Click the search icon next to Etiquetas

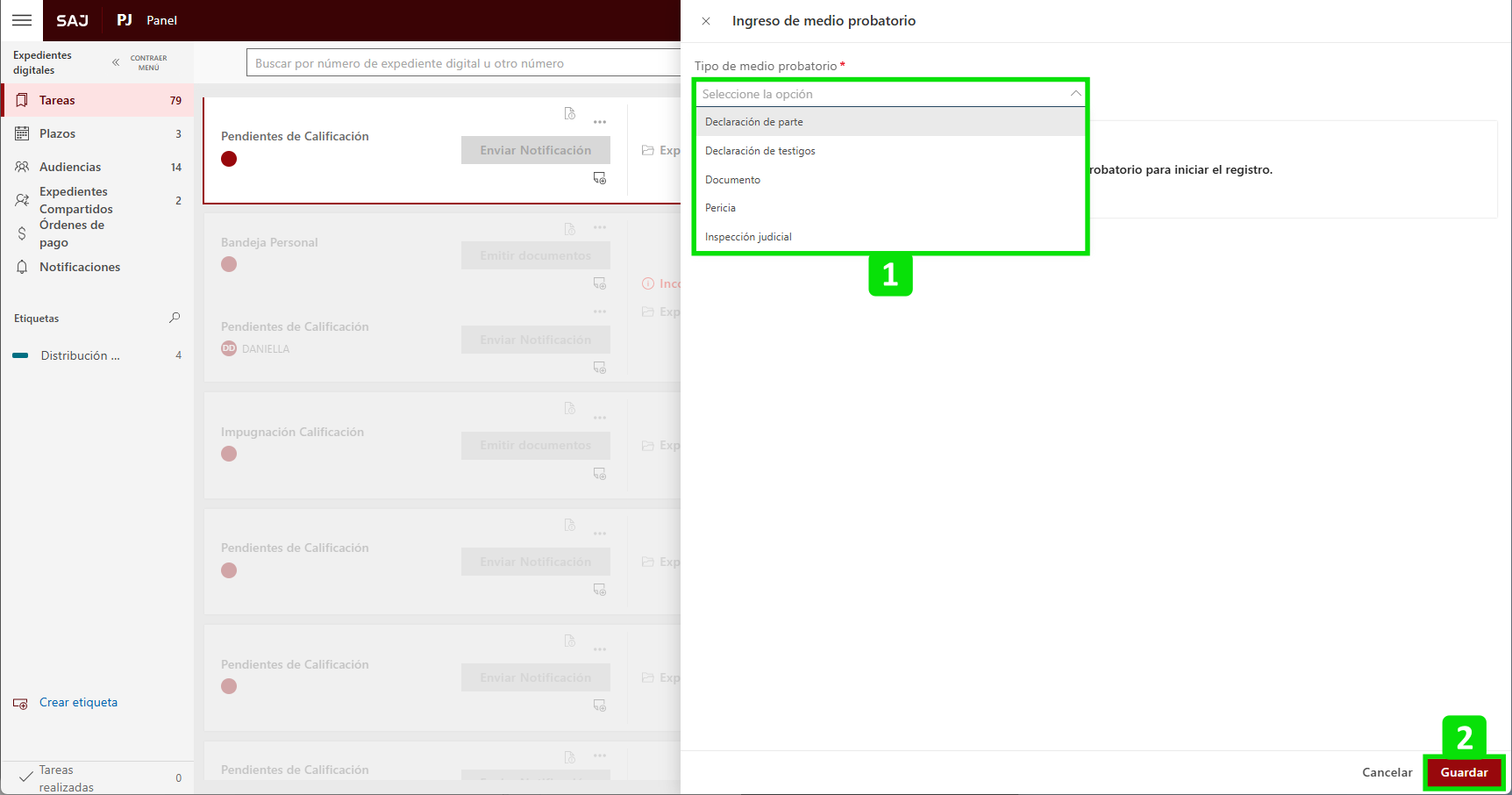point(175,318)
